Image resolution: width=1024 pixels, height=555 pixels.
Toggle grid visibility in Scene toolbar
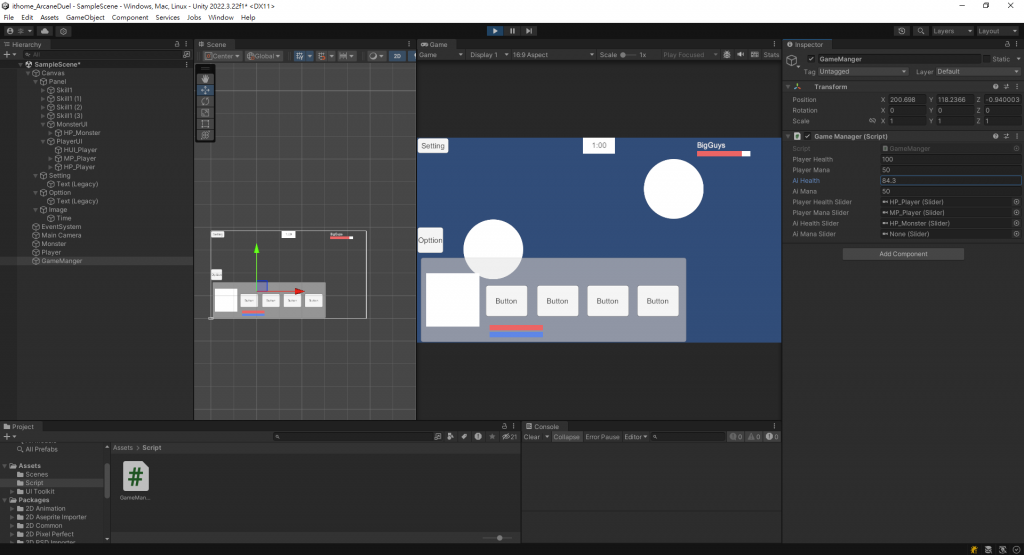(x=300, y=56)
